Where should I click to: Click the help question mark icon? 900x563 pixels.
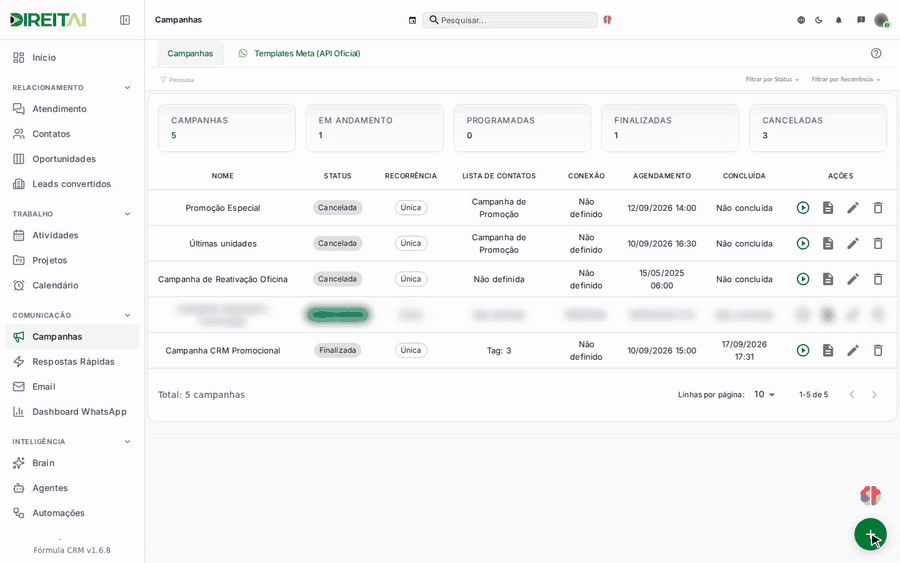click(876, 53)
